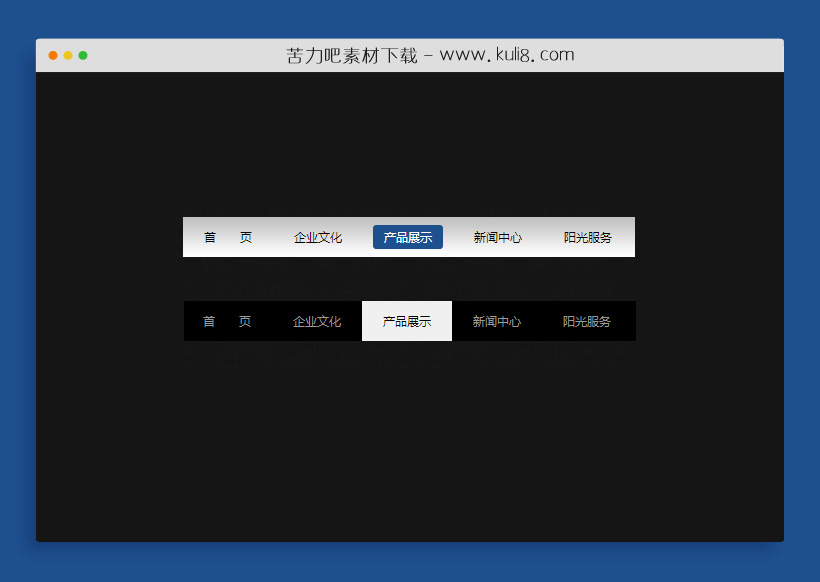Click the orange window dot
This screenshot has width=820, height=582.
53,56
